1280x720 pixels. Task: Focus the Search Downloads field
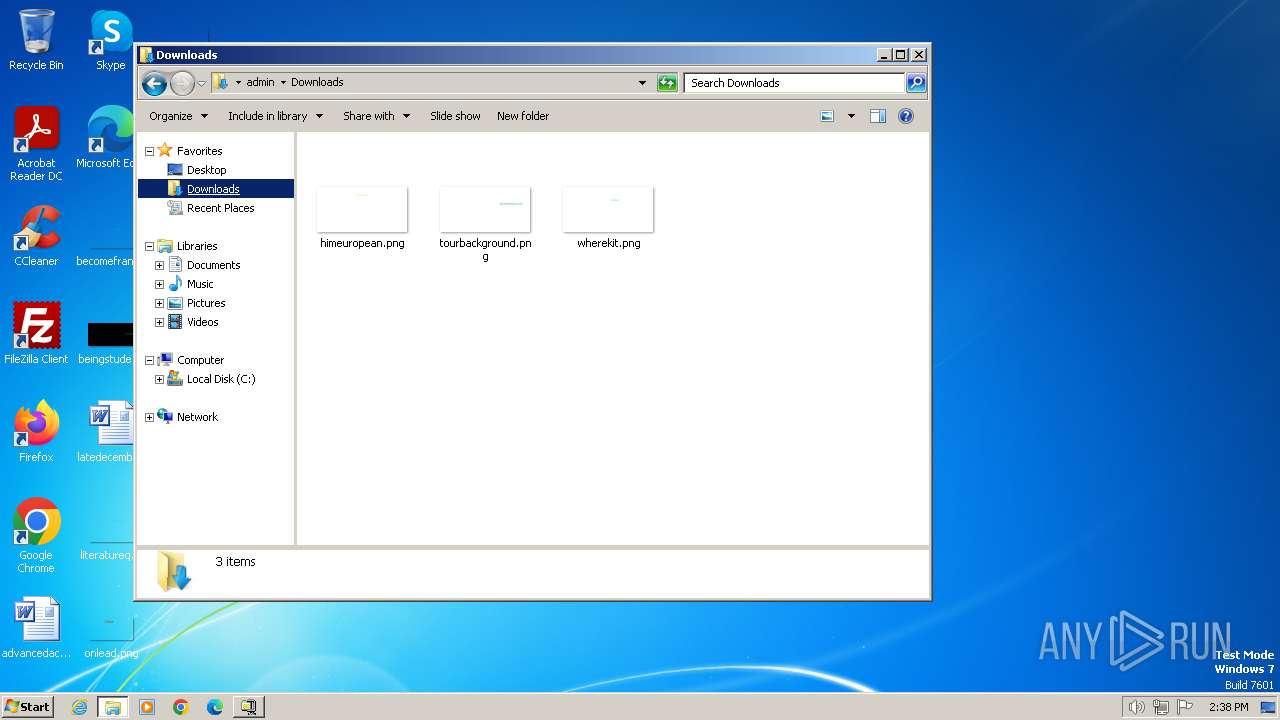pyautogui.click(x=794, y=83)
